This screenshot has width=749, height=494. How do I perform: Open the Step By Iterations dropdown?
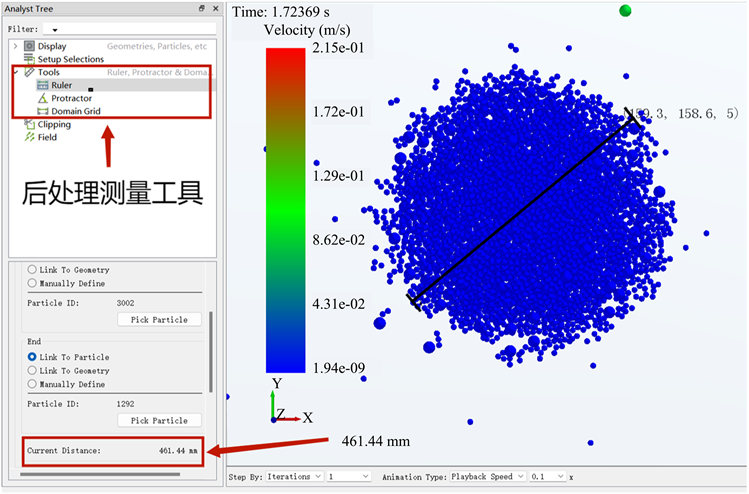pyautogui.click(x=295, y=477)
